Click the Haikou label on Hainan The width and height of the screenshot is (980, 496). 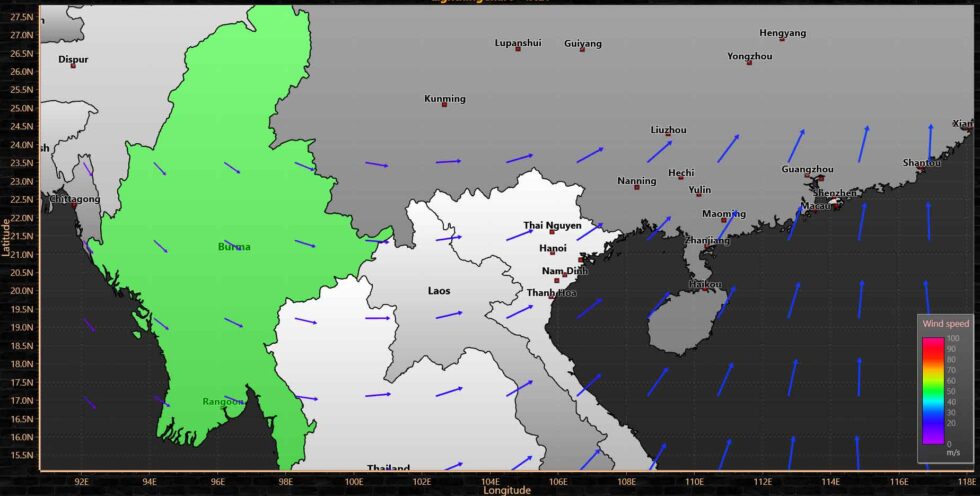point(705,284)
